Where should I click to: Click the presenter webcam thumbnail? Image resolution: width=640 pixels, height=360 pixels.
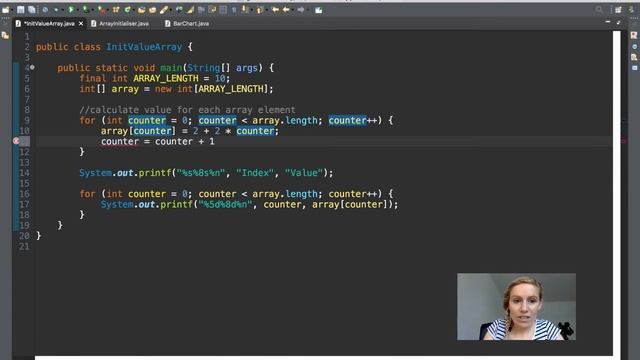[516, 307]
